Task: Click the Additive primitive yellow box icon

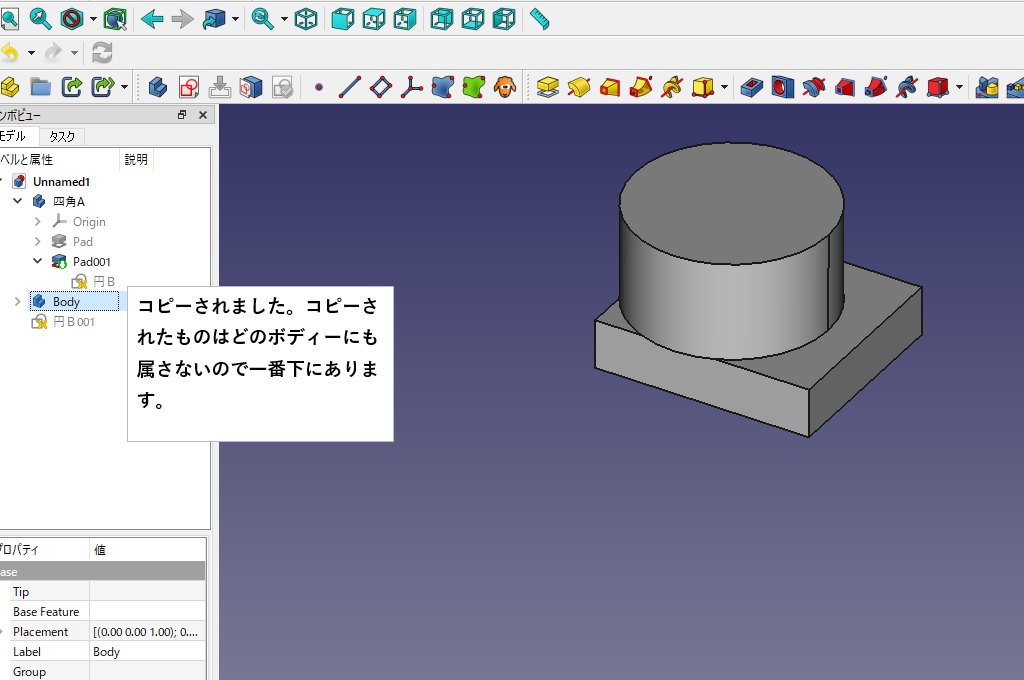Action: 703,86
